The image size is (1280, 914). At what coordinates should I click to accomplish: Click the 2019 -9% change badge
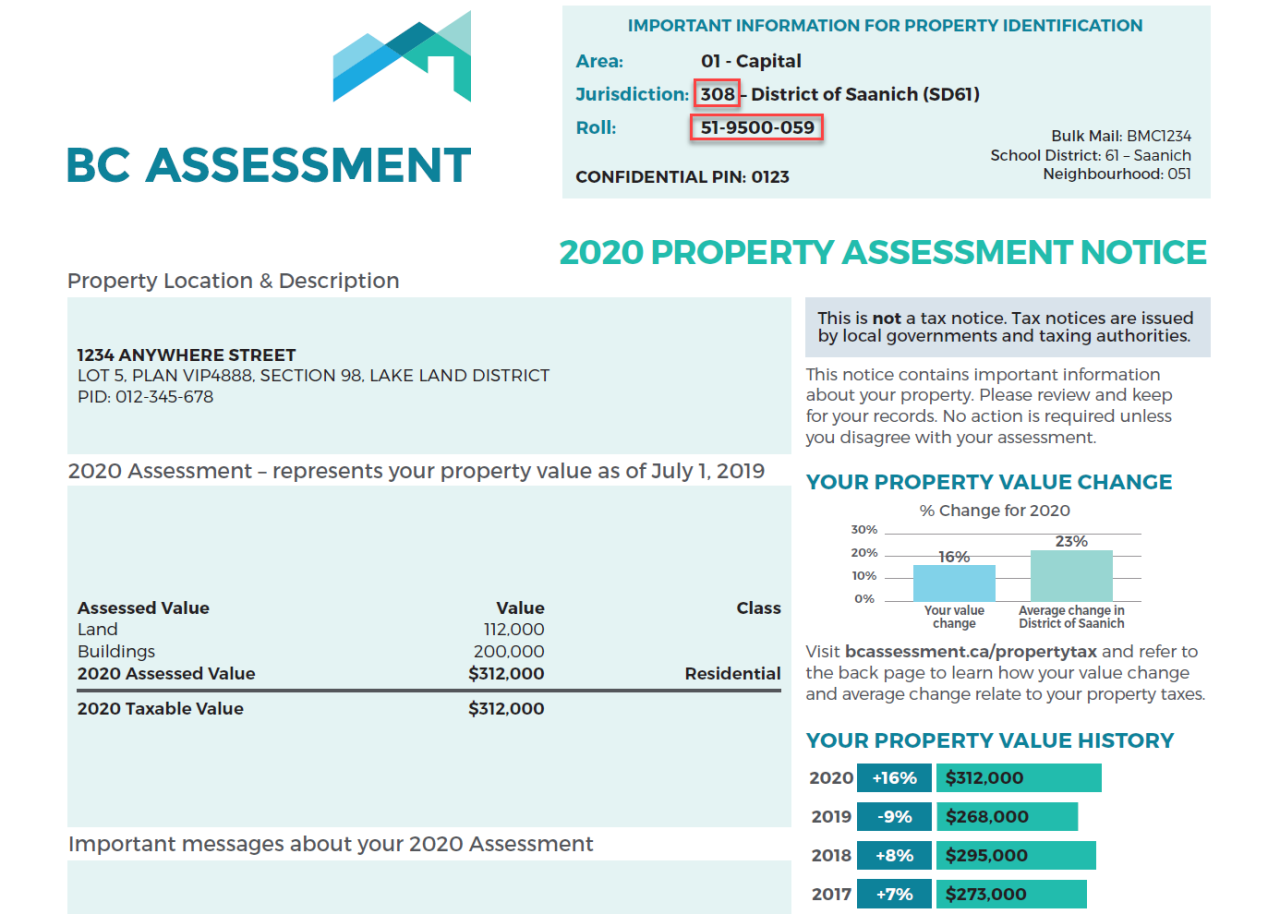pyautogui.click(x=894, y=816)
